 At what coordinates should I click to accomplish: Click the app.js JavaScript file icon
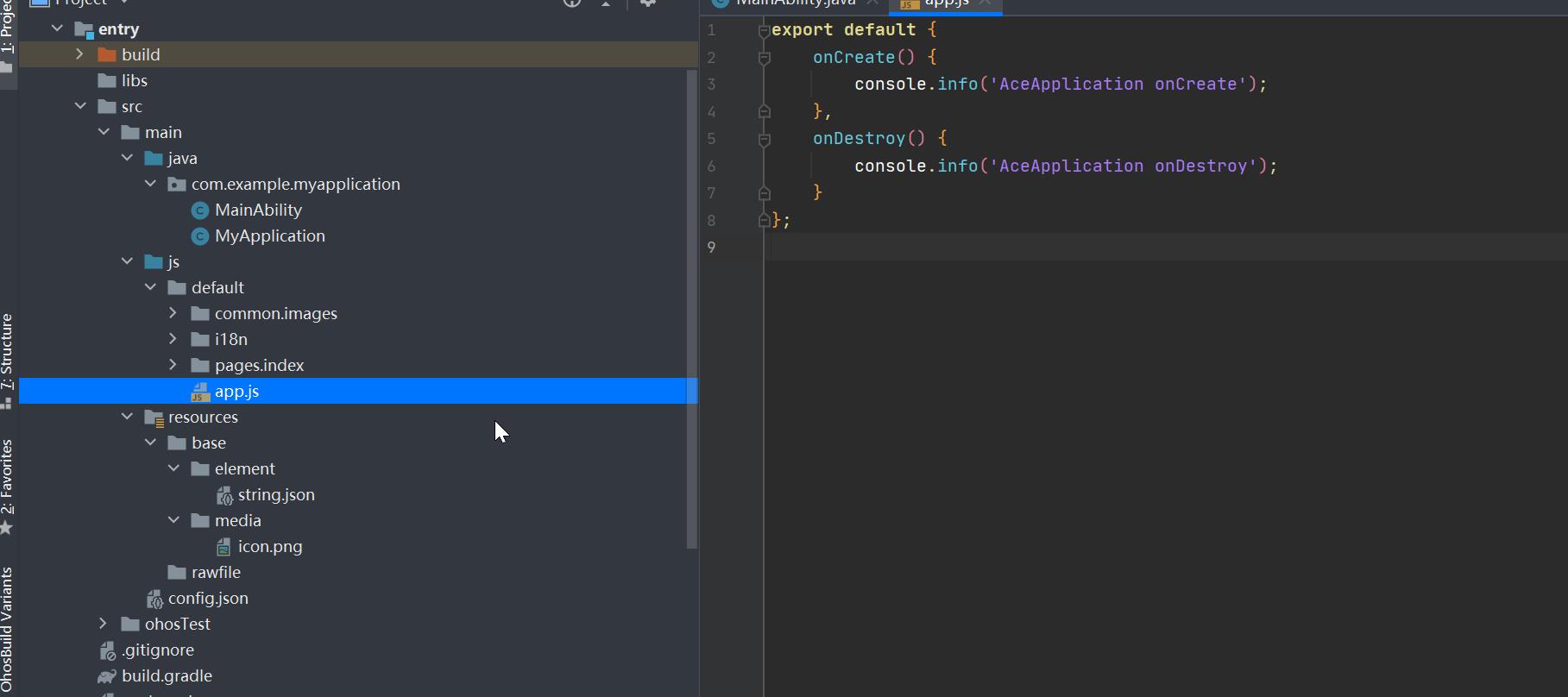coord(200,392)
